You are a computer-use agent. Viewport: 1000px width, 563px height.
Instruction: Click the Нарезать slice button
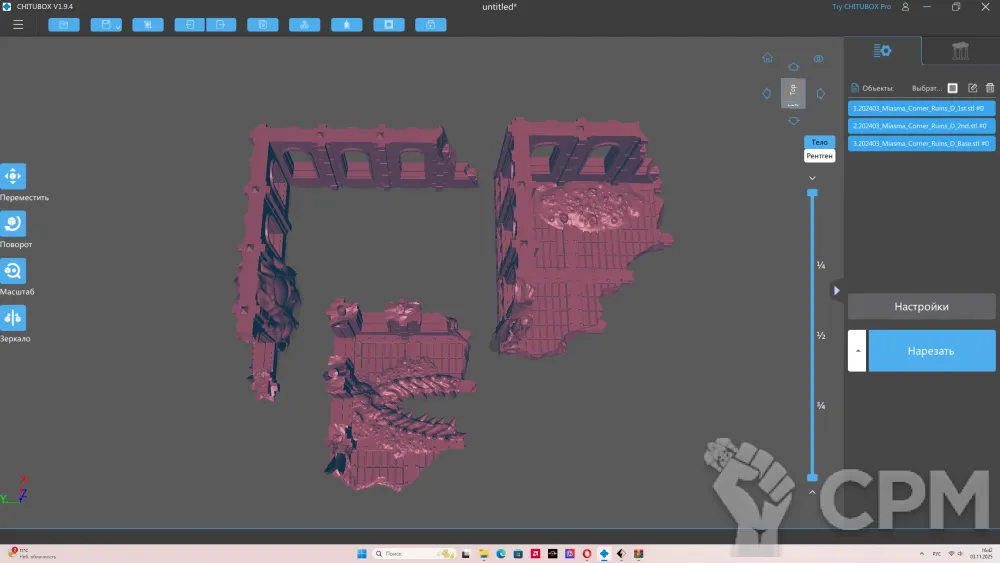tap(931, 351)
